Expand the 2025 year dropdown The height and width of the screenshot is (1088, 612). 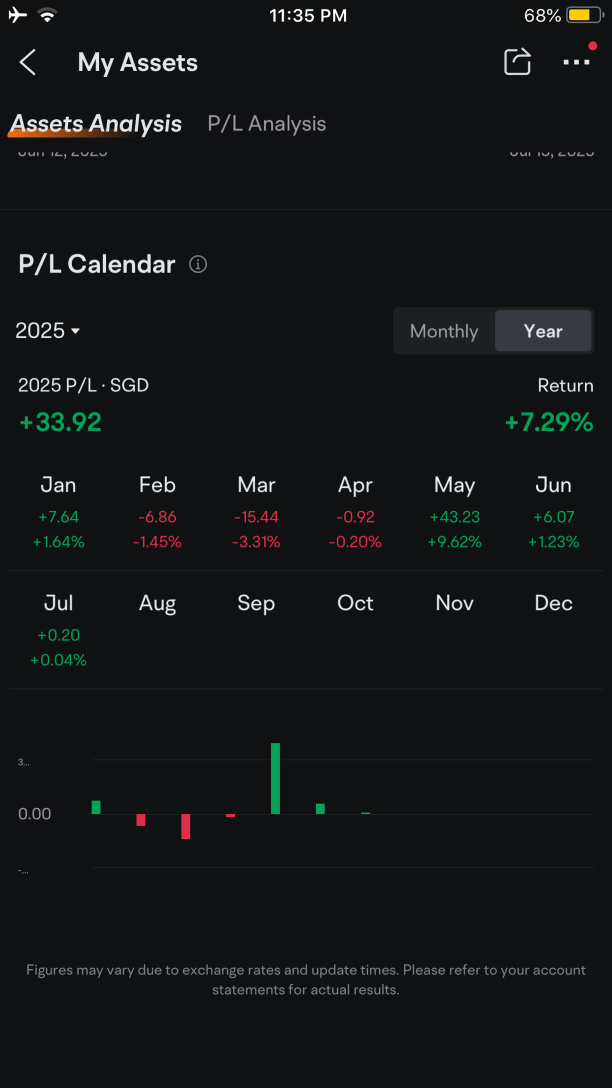(x=48, y=331)
